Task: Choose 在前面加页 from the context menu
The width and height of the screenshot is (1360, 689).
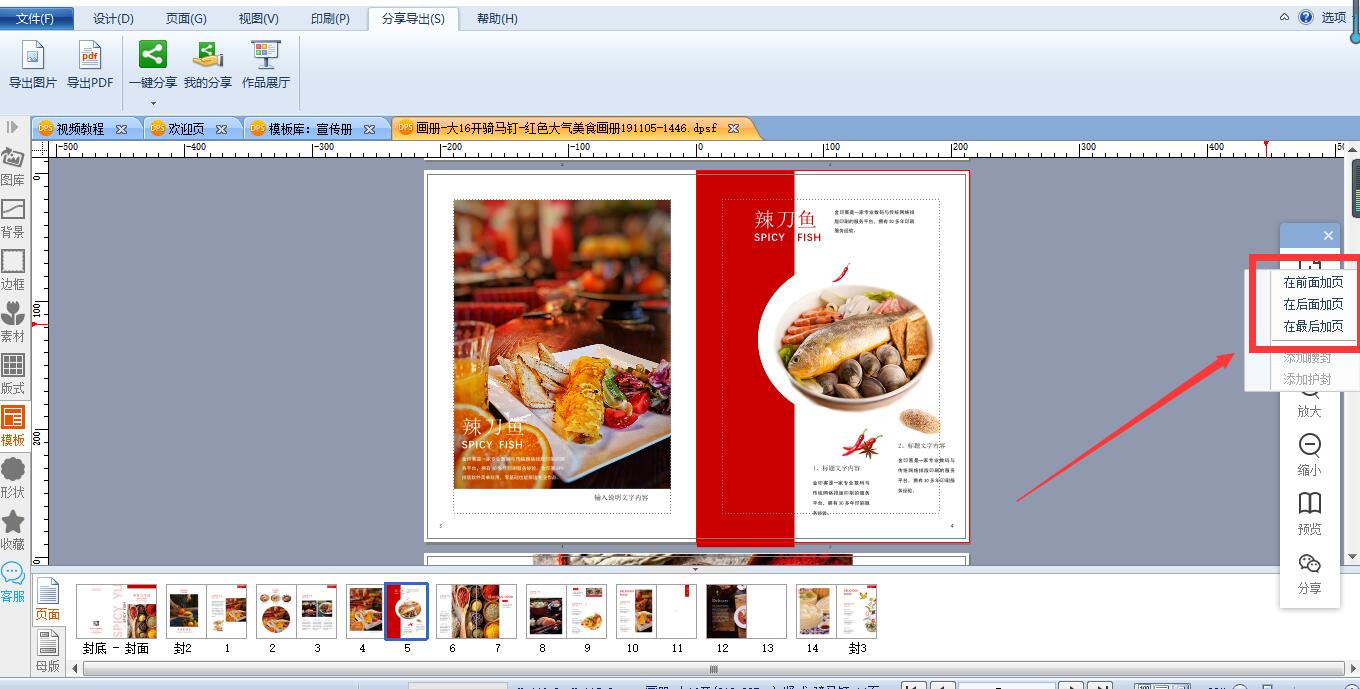Action: 1313,282
